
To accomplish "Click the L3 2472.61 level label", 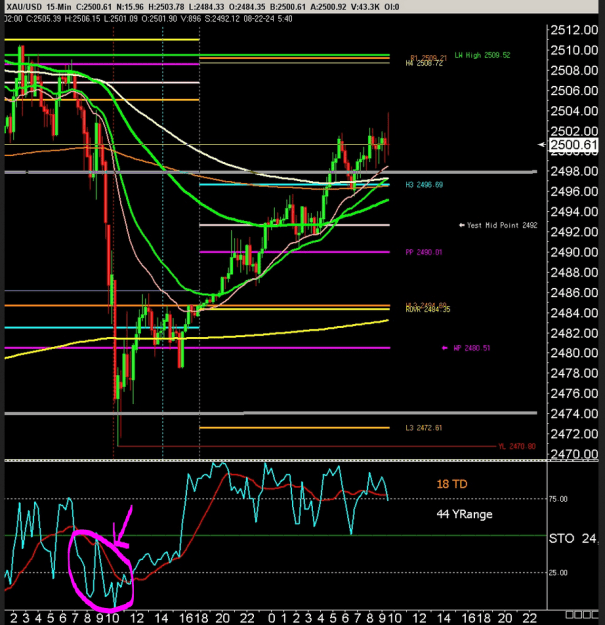I will pos(424,428).
